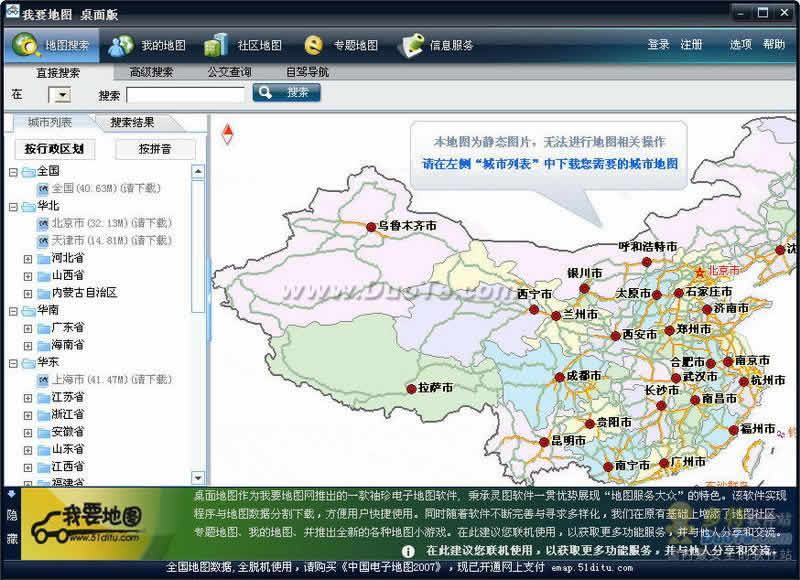
Task: Select the 搜索结果 tab
Action: [133, 122]
